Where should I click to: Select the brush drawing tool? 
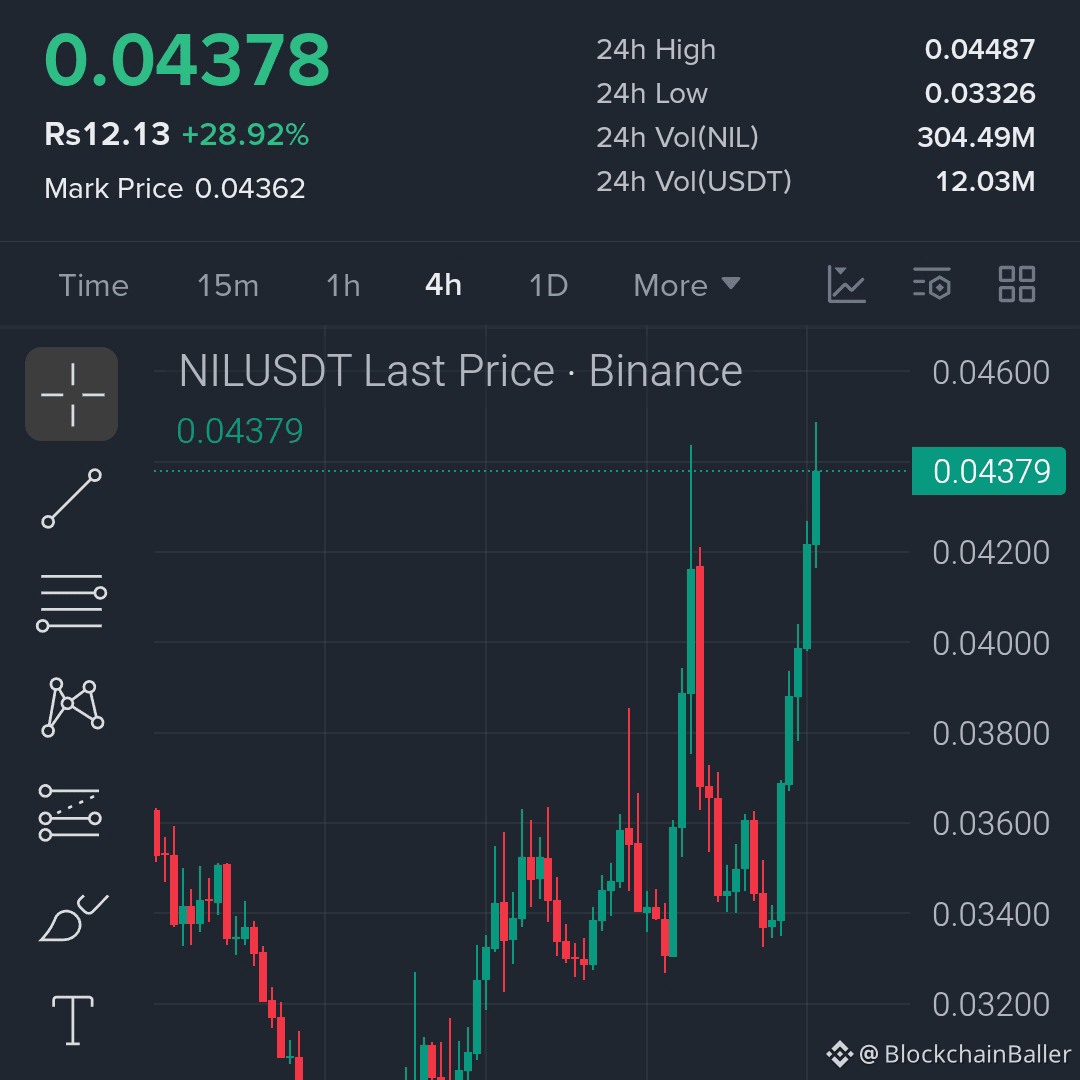click(x=74, y=918)
